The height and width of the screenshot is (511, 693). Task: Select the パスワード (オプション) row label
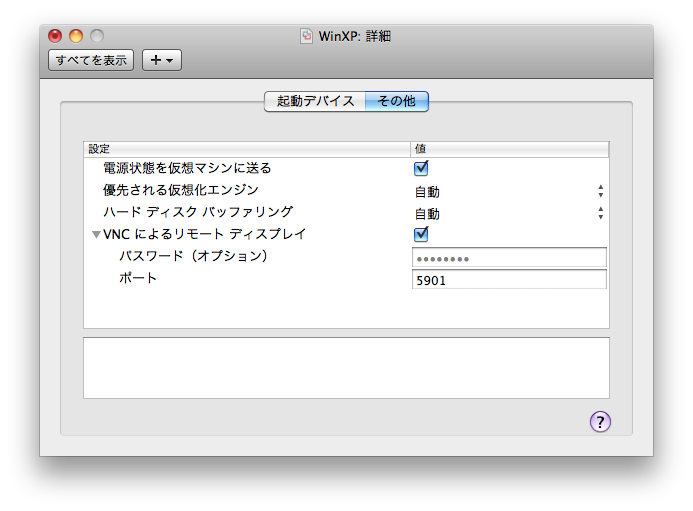(x=193, y=256)
